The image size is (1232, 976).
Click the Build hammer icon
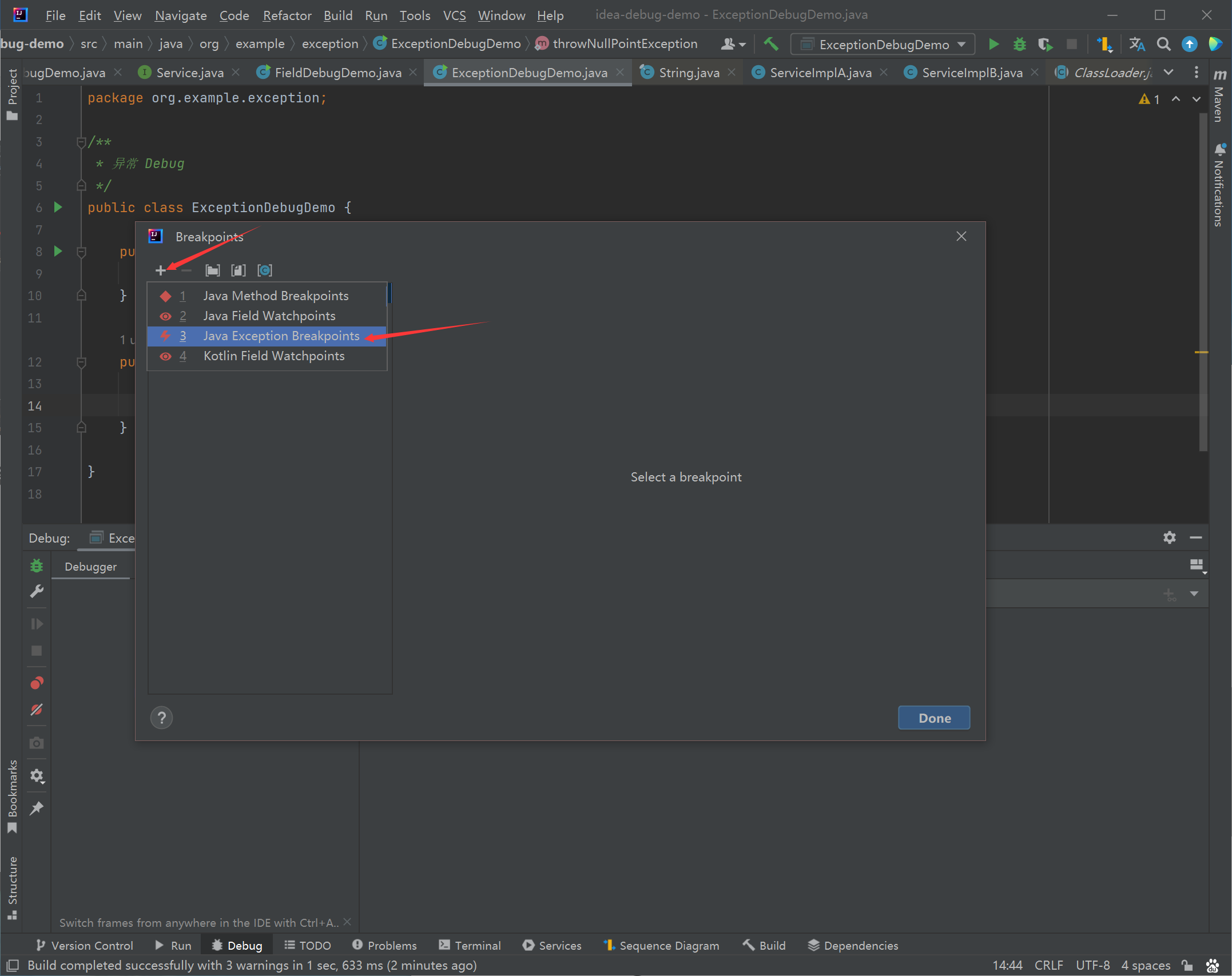point(771,44)
